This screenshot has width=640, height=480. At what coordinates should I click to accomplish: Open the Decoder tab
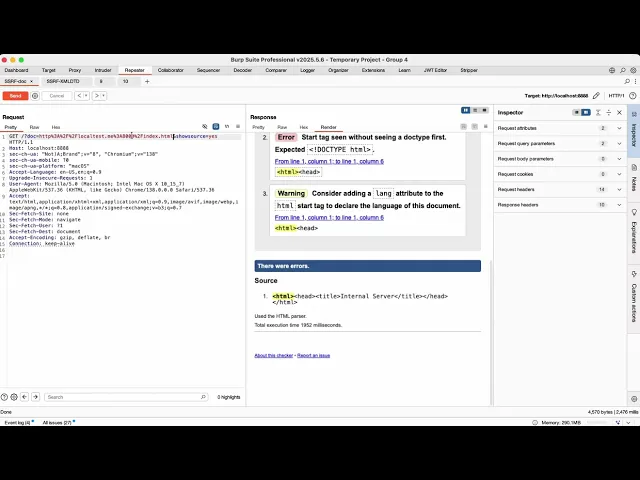(x=242, y=70)
